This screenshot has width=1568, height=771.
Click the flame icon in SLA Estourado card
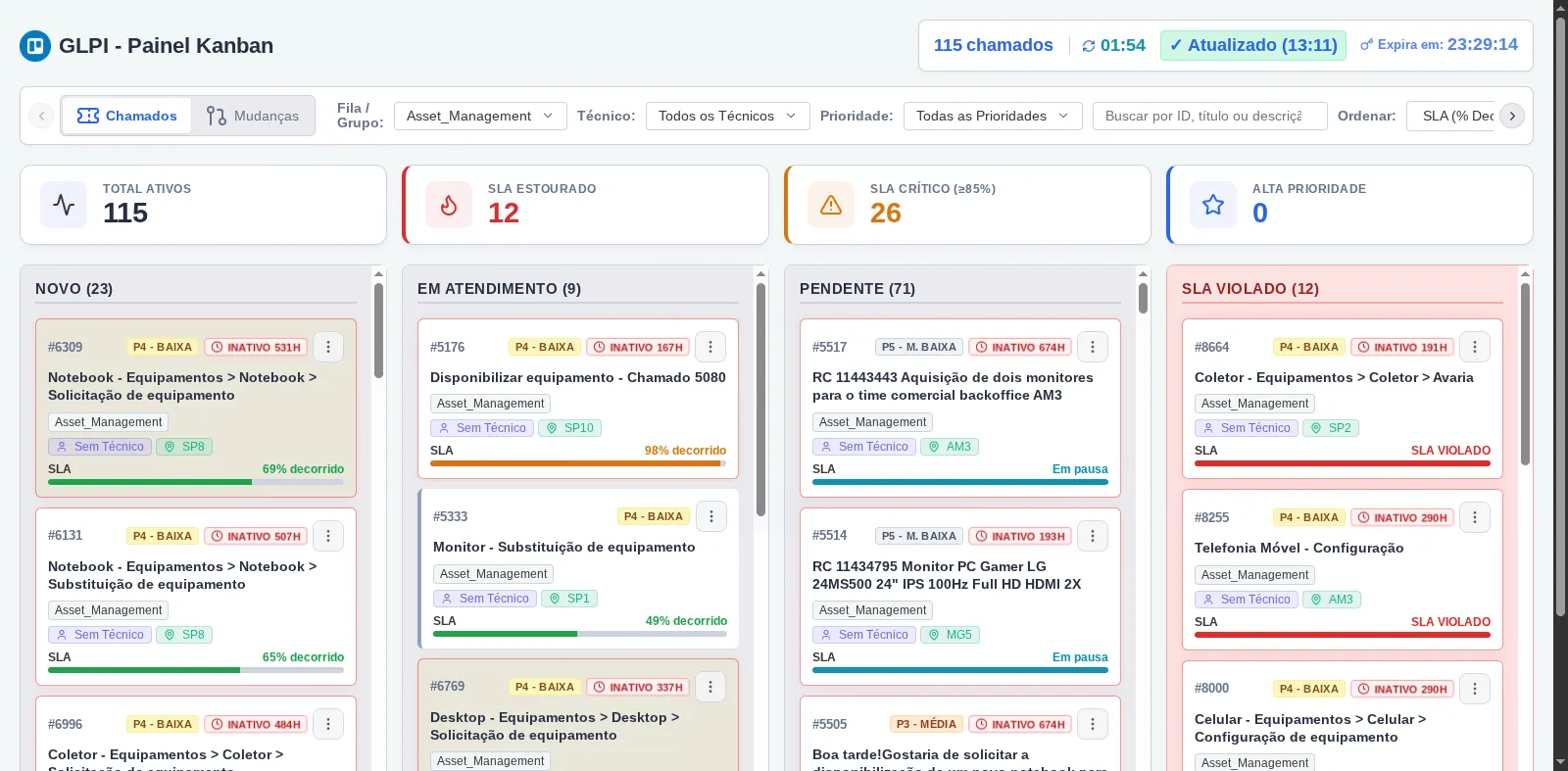tap(449, 205)
